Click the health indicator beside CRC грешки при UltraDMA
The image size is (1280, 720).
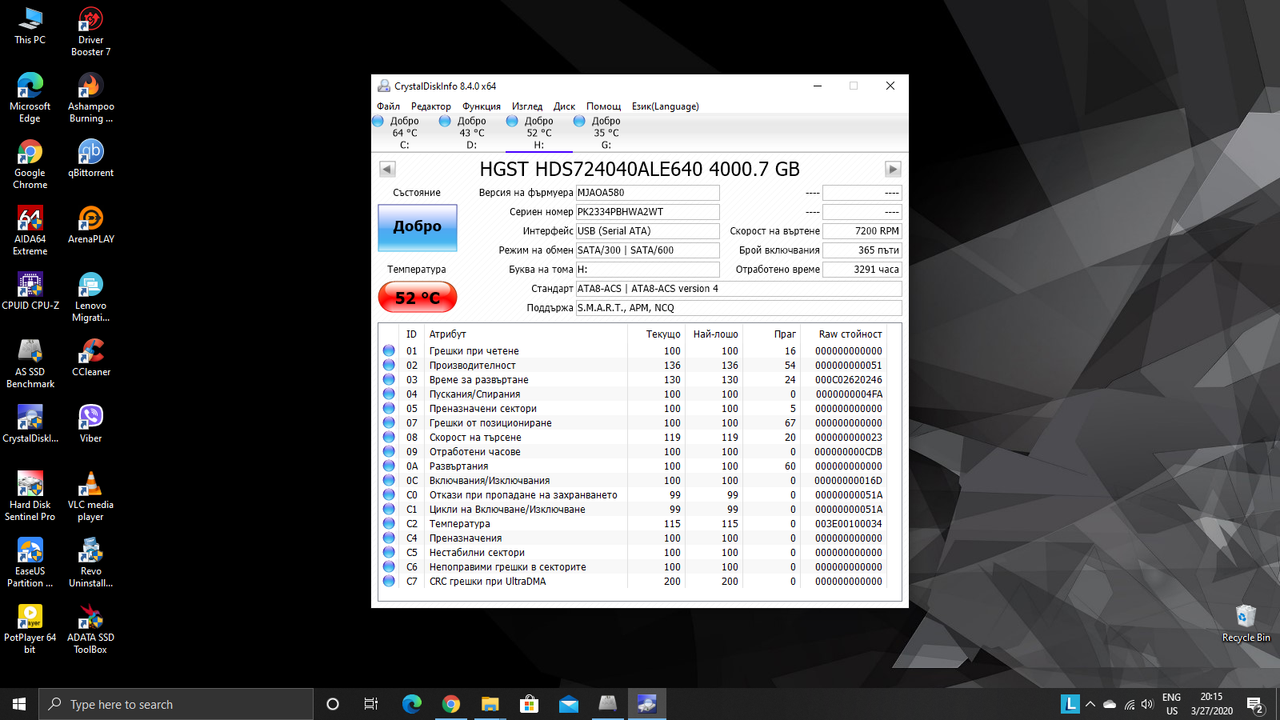click(389, 581)
